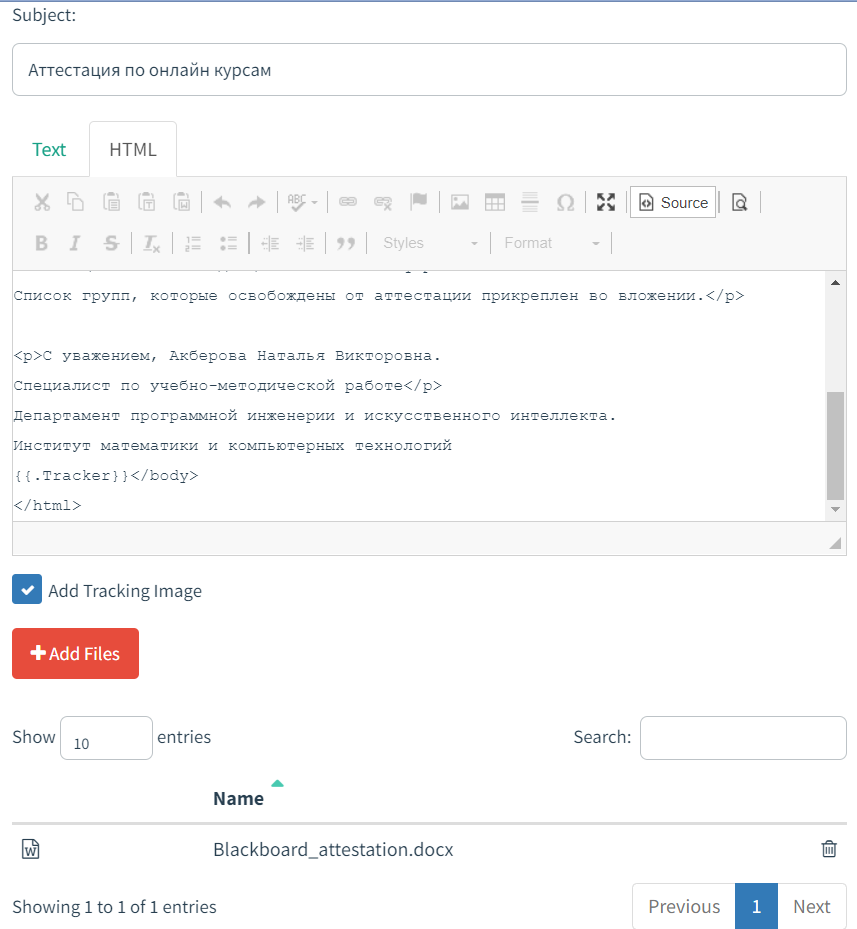Insert an image using the Image icon
Screen dimensions: 857x929
460,202
